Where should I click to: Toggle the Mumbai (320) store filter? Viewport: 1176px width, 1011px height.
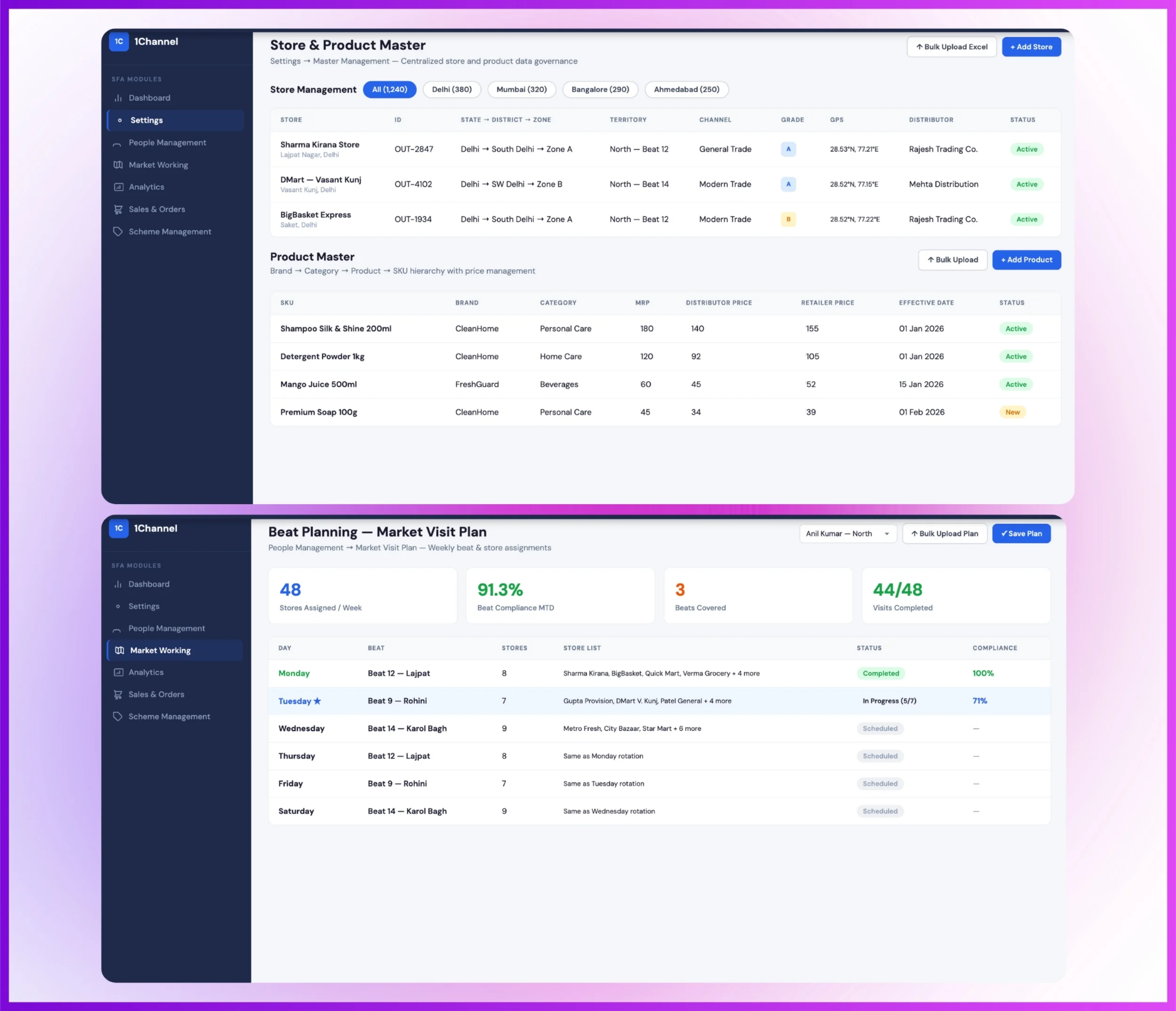pyautogui.click(x=521, y=89)
